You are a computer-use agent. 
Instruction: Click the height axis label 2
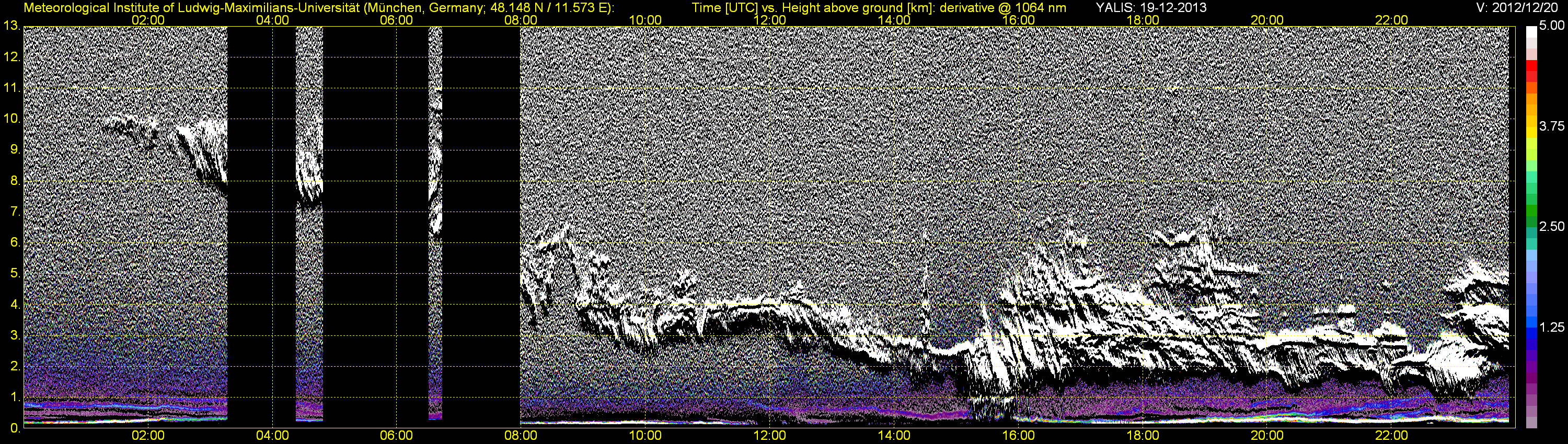click(15, 366)
